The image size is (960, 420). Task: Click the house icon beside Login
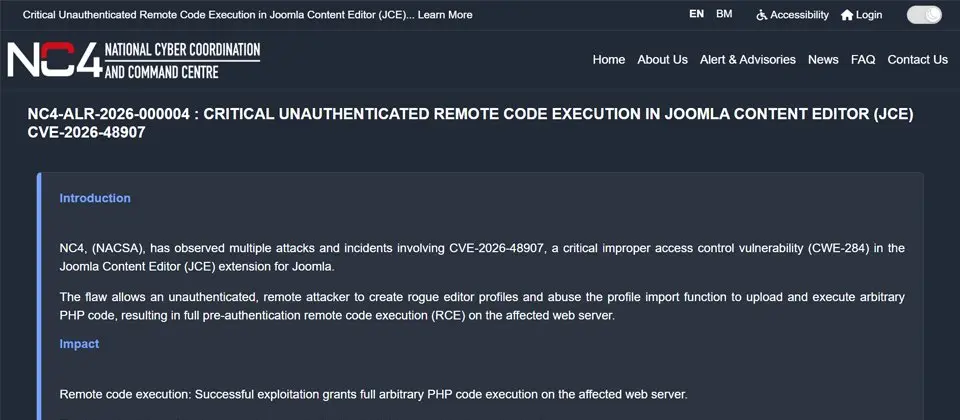[x=847, y=15]
